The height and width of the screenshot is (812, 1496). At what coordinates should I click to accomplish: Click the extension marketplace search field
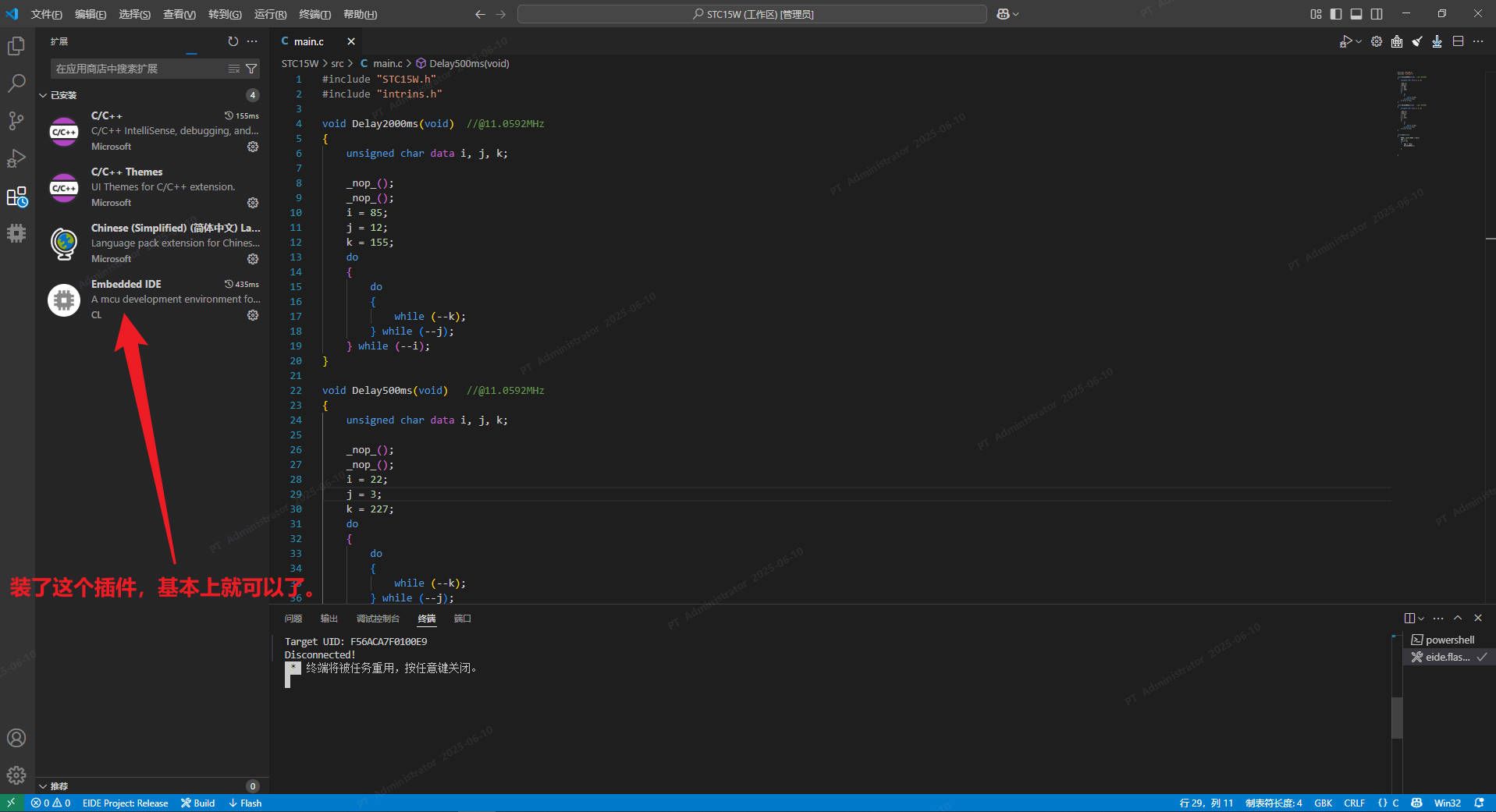coord(140,69)
